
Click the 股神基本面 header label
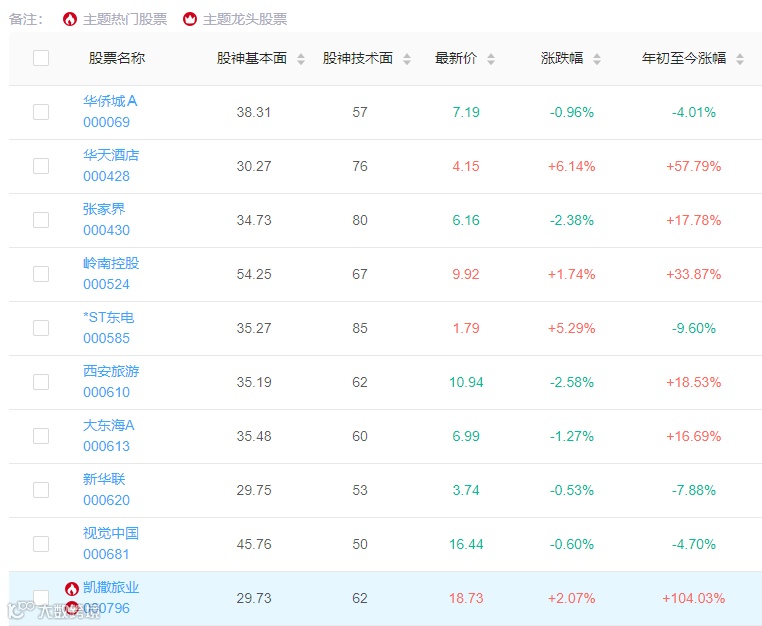pyautogui.click(x=252, y=58)
